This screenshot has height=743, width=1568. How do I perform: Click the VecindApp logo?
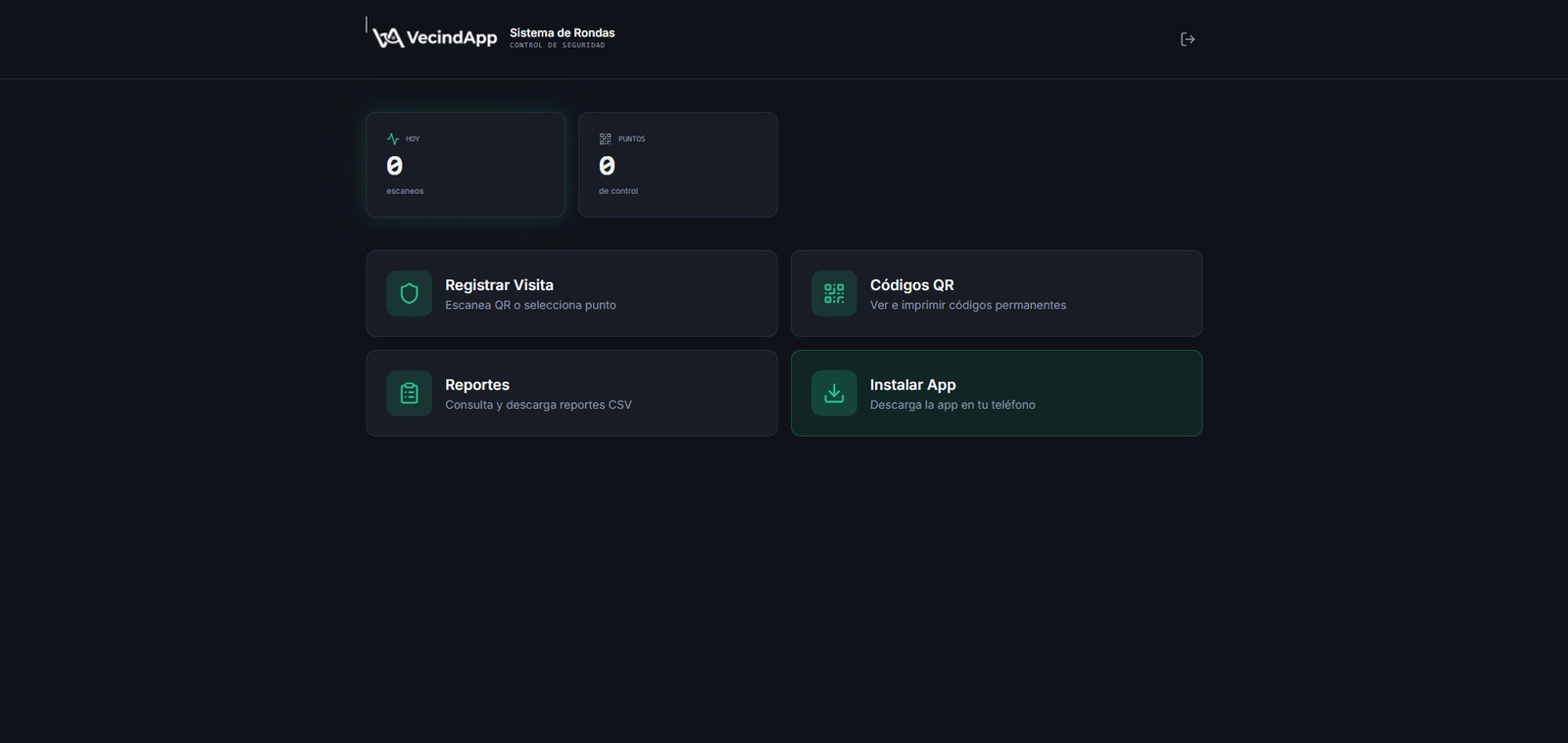tap(435, 37)
